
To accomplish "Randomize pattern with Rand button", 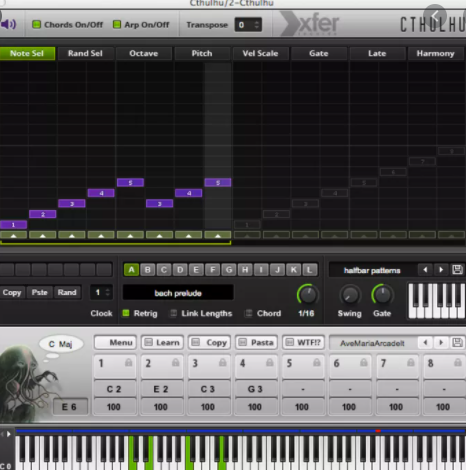I will point(67,292).
